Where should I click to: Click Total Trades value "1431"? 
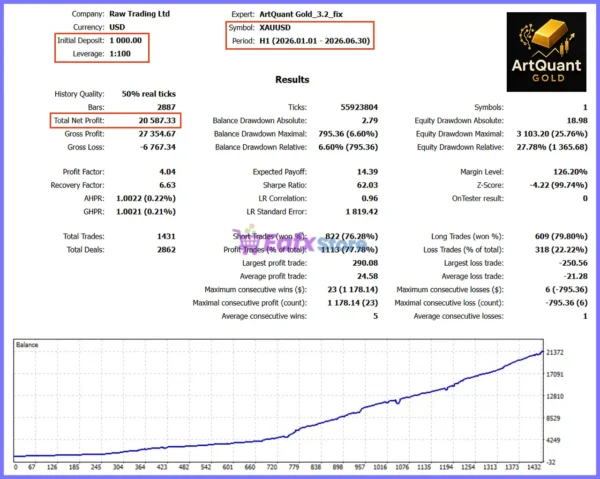point(166,236)
